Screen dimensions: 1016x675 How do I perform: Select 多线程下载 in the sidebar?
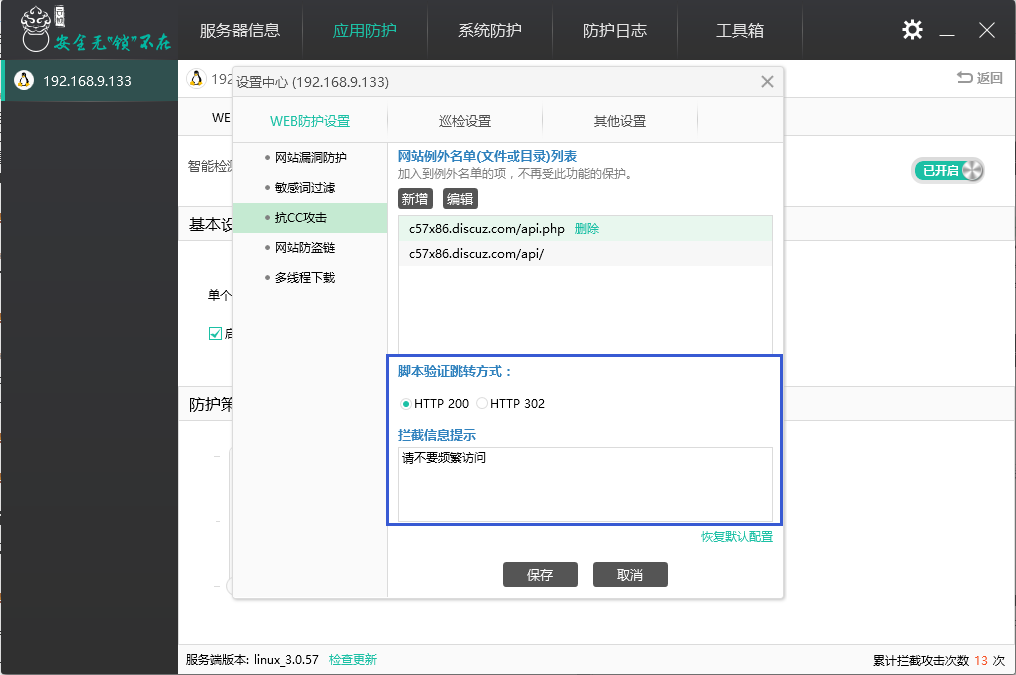(310, 278)
